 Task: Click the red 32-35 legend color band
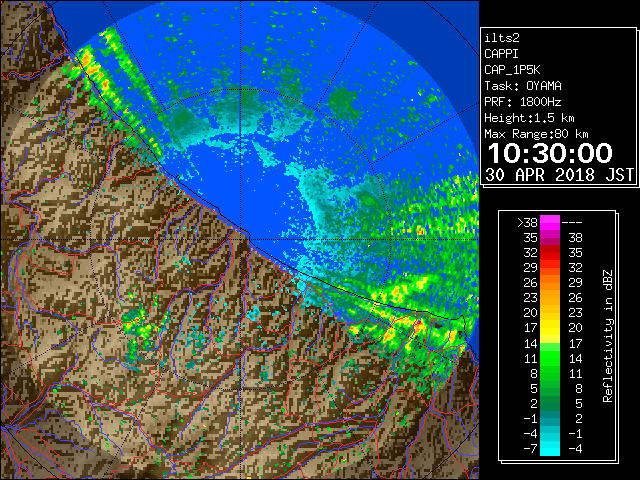[x=550, y=253]
